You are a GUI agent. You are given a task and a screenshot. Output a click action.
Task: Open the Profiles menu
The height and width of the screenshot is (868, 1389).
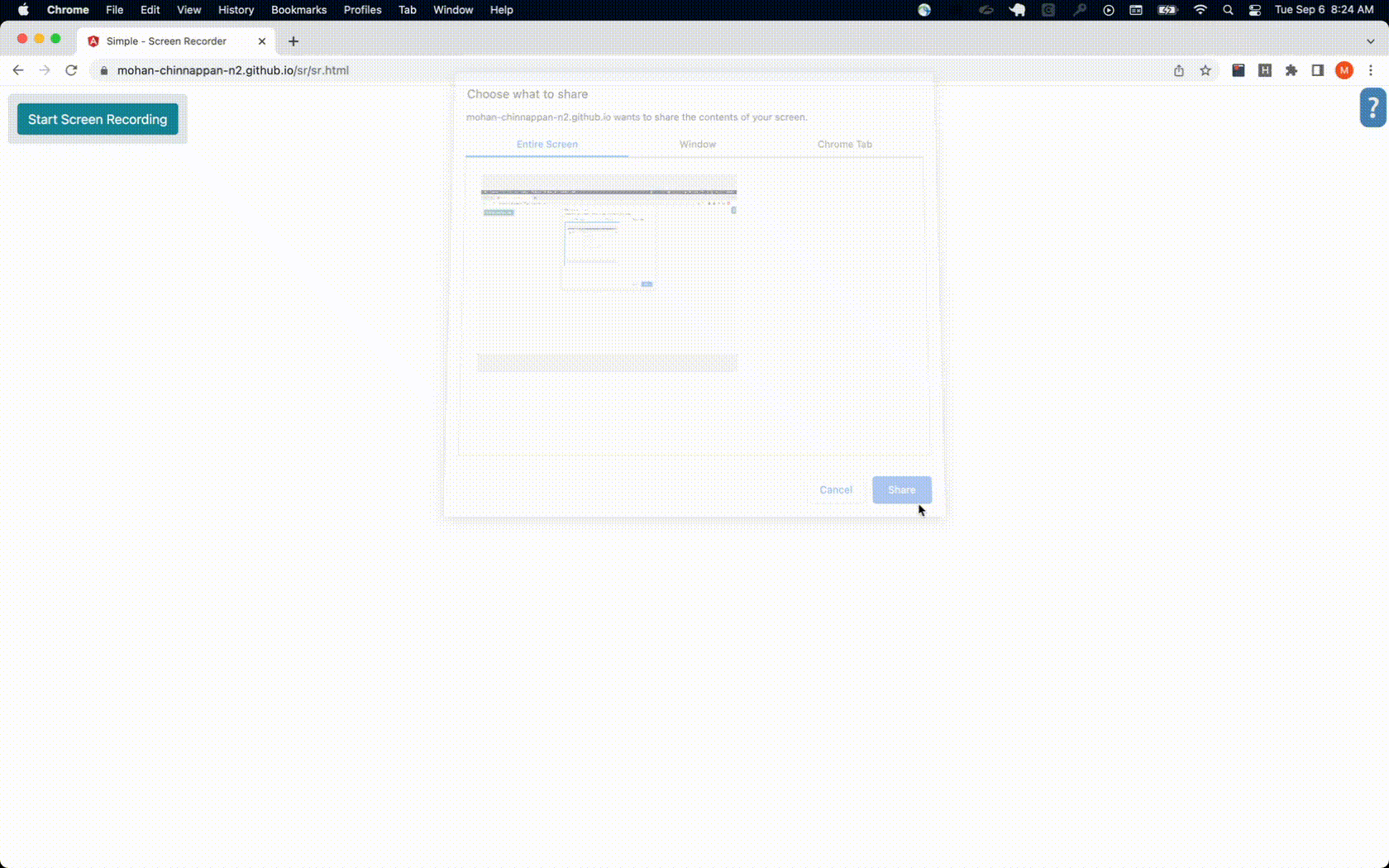[363, 10]
